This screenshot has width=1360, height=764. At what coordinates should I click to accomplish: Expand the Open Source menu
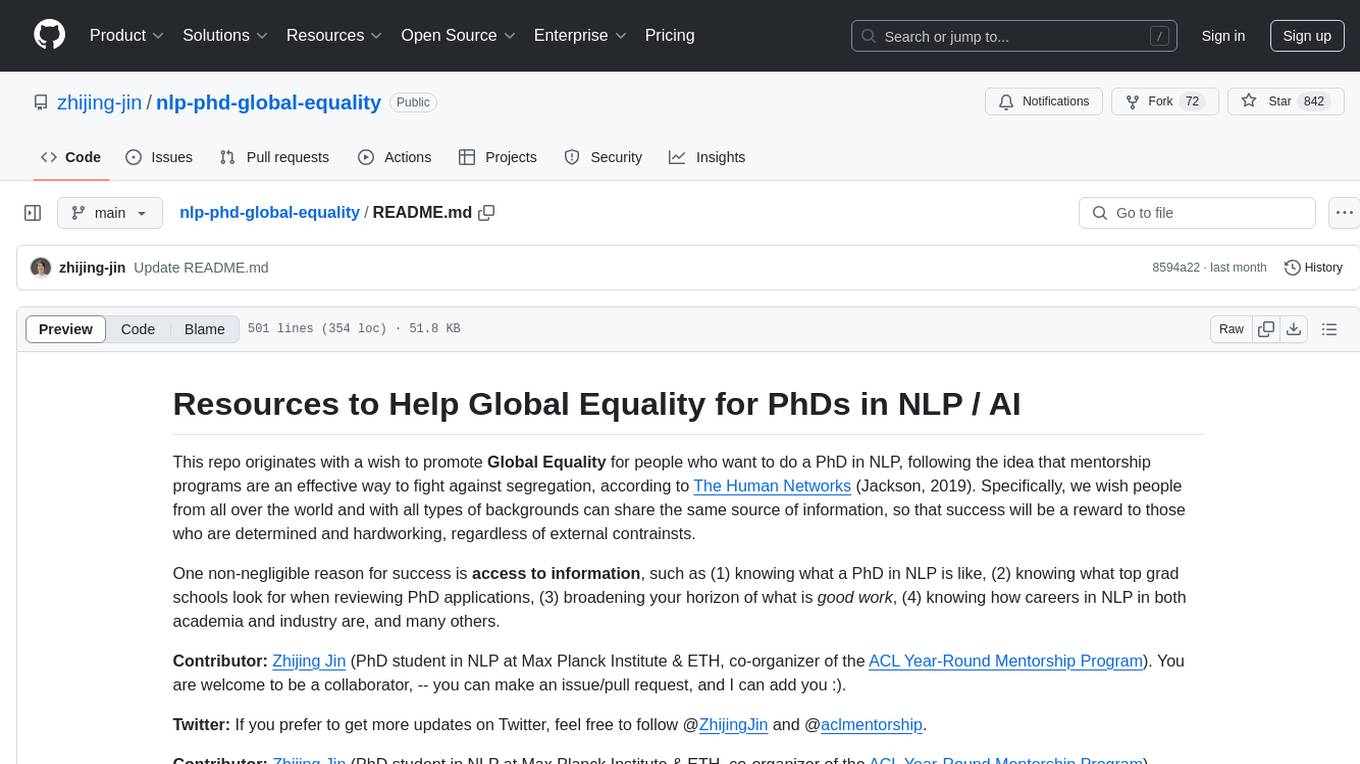458,35
